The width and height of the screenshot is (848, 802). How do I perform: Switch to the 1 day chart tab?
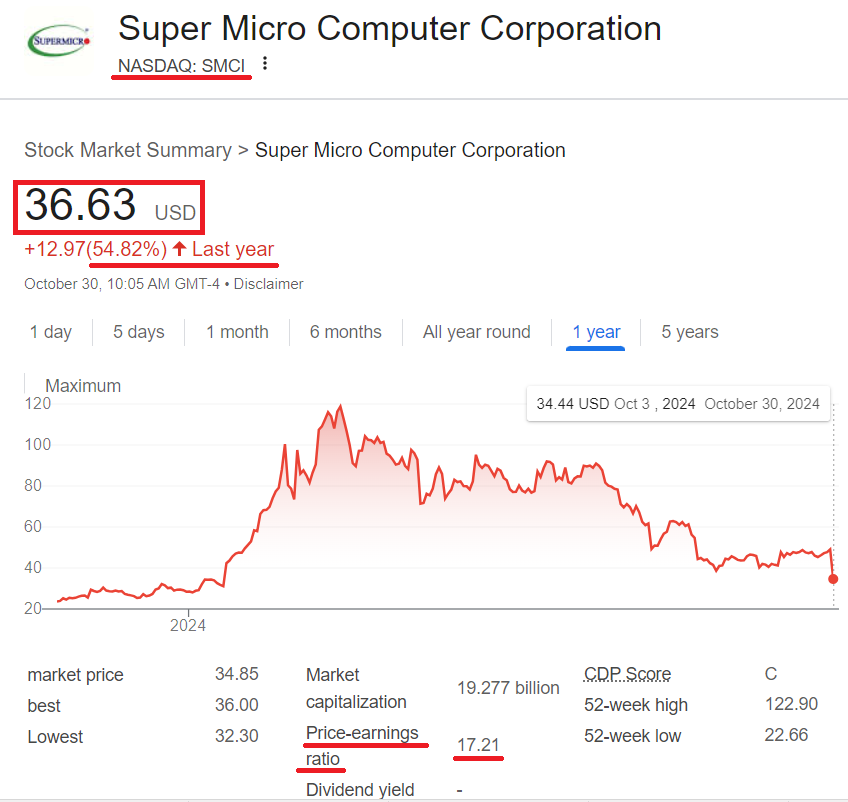[x=50, y=332]
